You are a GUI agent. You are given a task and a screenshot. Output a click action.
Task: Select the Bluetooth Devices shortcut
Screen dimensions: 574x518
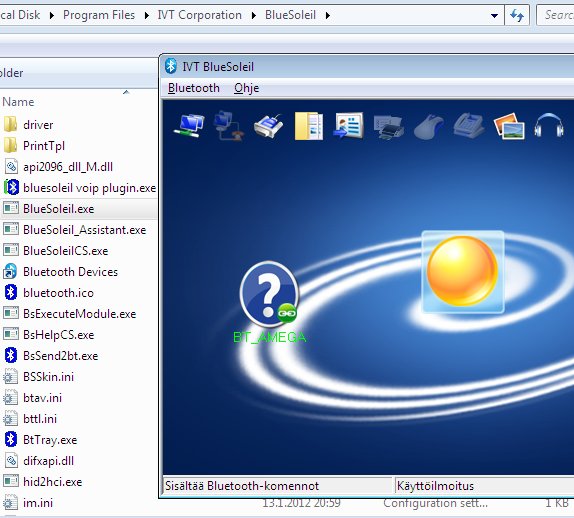[70, 272]
